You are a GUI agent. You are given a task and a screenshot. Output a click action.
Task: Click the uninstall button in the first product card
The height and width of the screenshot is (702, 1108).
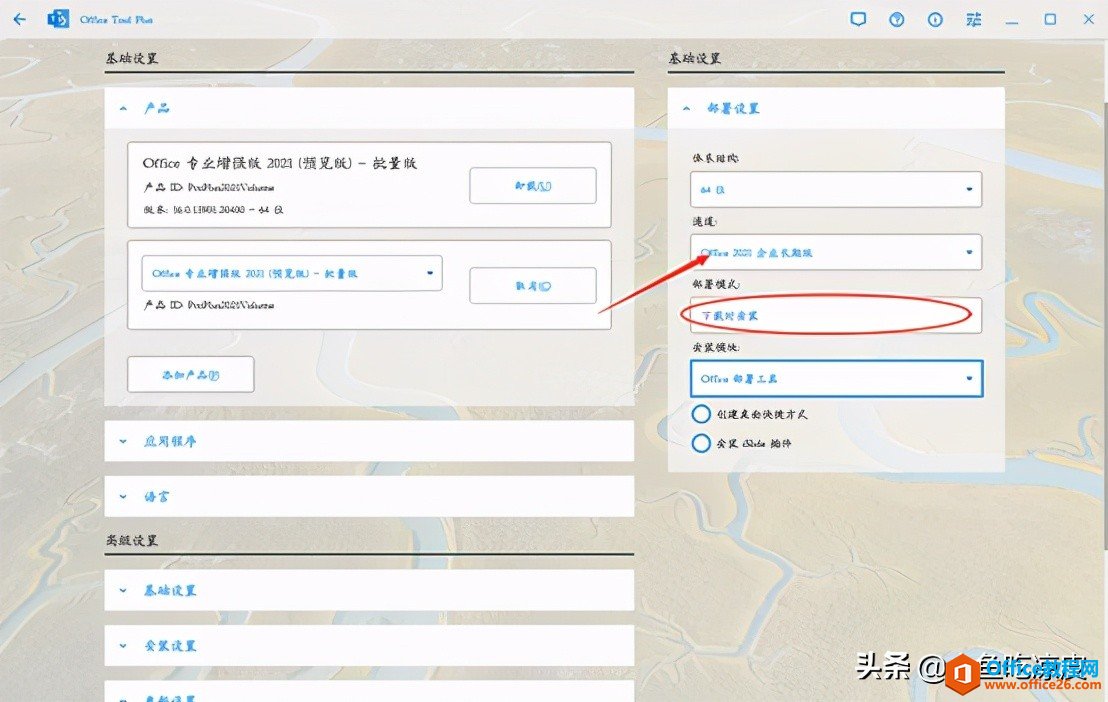(533, 185)
